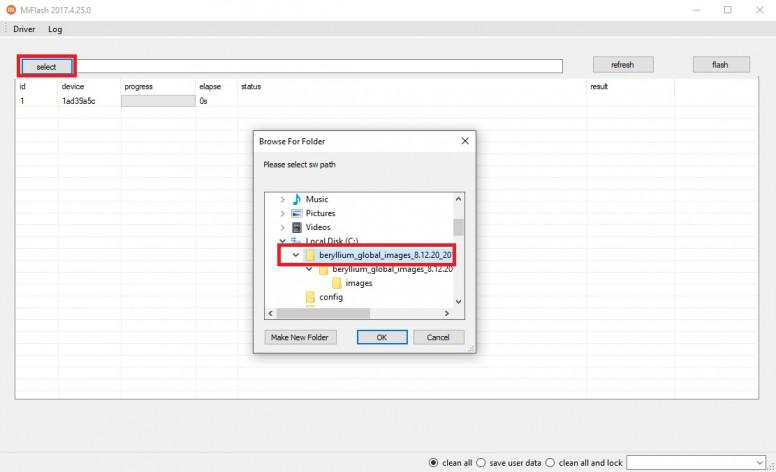The height and width of the screenshot is (472, 776).
Task: Click the flash button
Action: click(721, 64)
